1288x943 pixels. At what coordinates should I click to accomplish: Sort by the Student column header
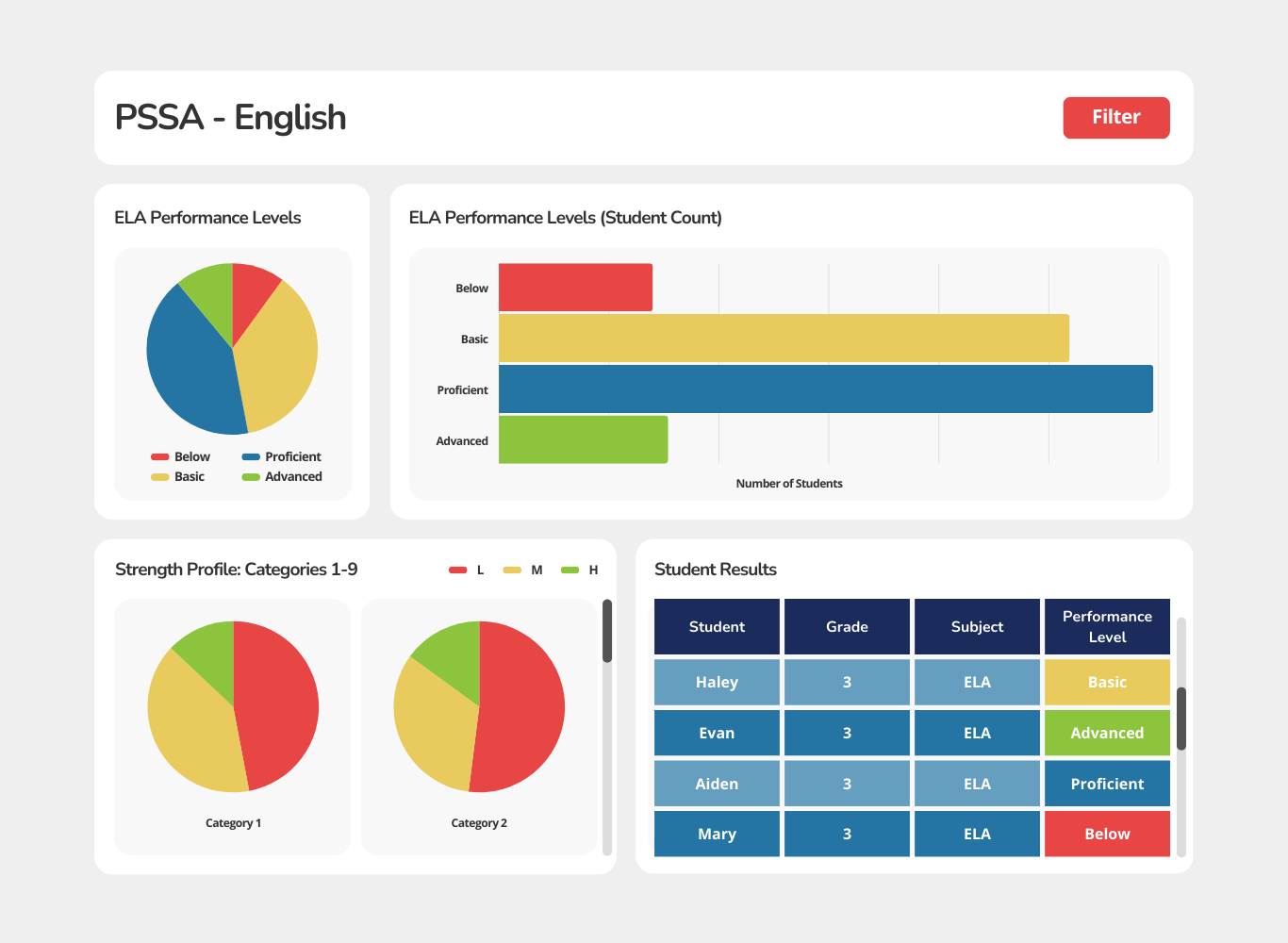coord(717,627)
